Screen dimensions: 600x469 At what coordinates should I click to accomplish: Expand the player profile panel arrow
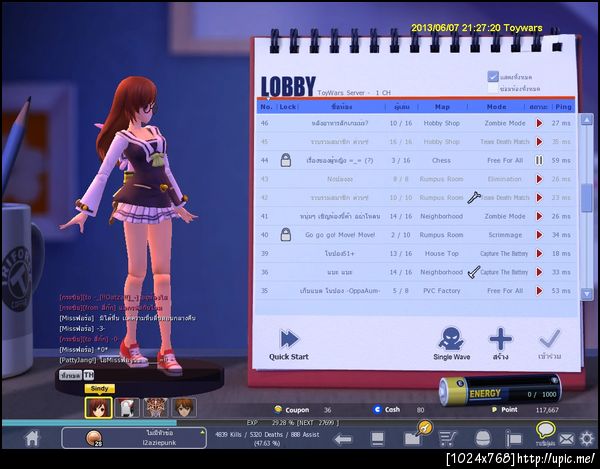pos(202,432)
